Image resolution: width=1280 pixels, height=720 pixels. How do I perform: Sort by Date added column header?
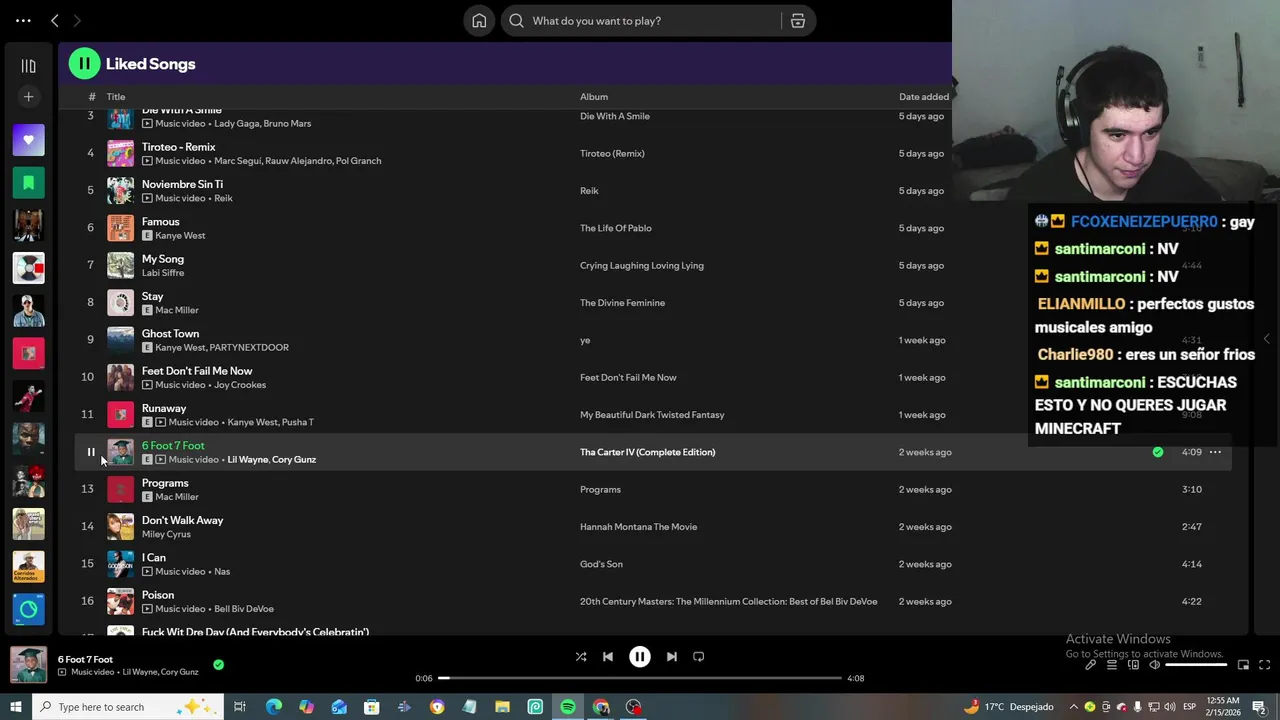point(924,97)
